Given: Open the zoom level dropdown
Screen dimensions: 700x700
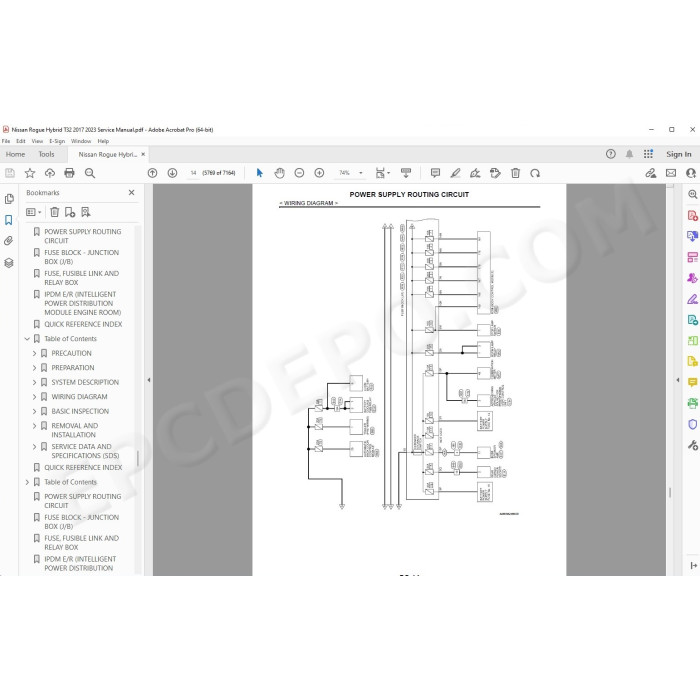Looking at the screenshot, I should point(361,173).
